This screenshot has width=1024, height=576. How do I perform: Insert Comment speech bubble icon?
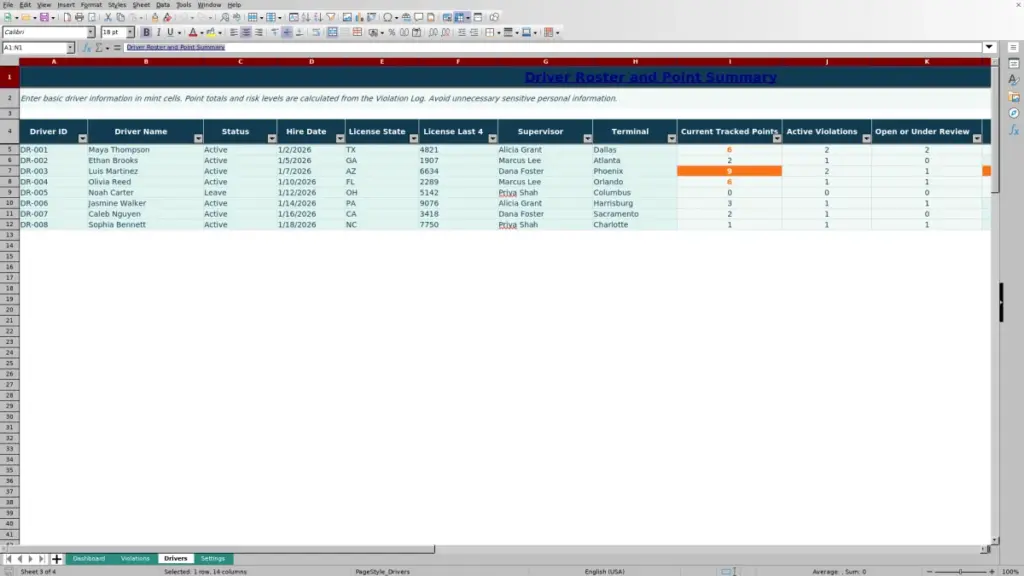point(419,18)
